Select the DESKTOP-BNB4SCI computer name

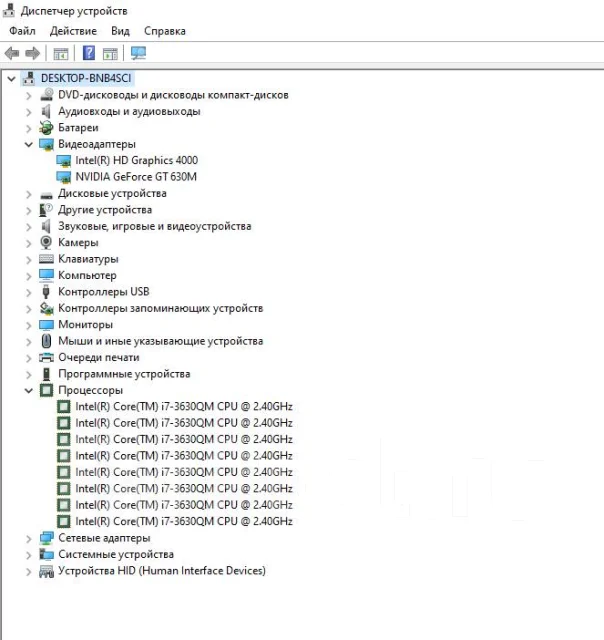(86, 78)
